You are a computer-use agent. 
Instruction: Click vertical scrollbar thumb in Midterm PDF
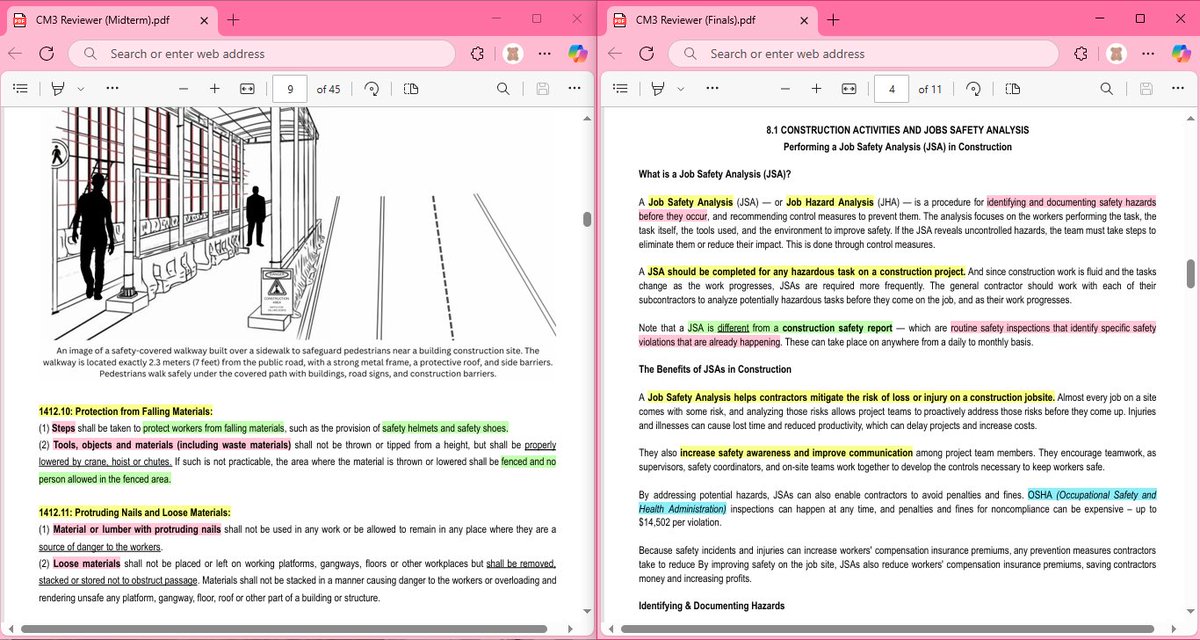coord(587,220)
